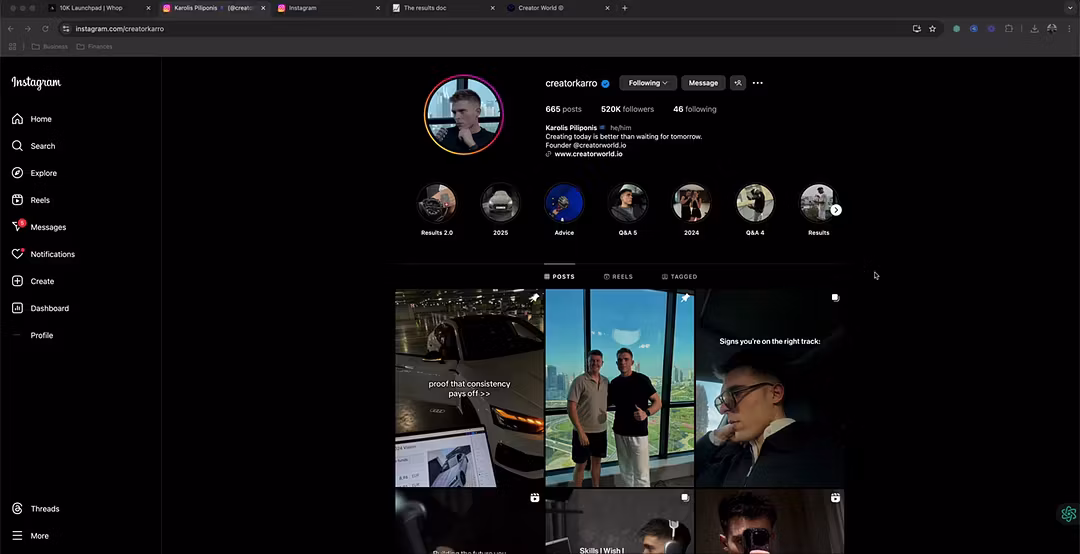Click the add similar accounts icon
This screenshot has width=1080, height=554.
click(x=738, y=83)
